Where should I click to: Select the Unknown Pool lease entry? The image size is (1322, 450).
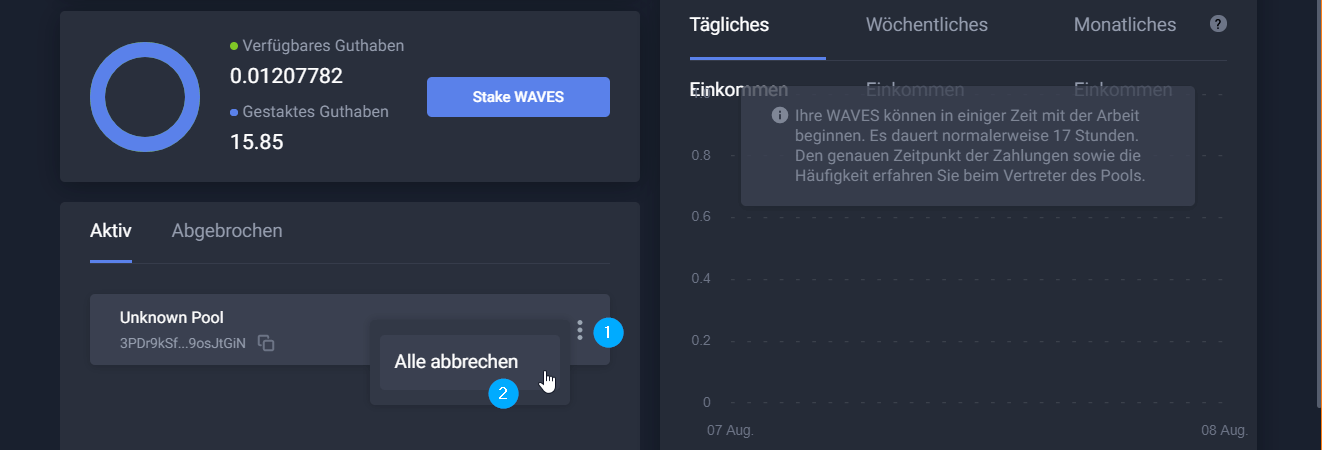click(x=350, y=330)
